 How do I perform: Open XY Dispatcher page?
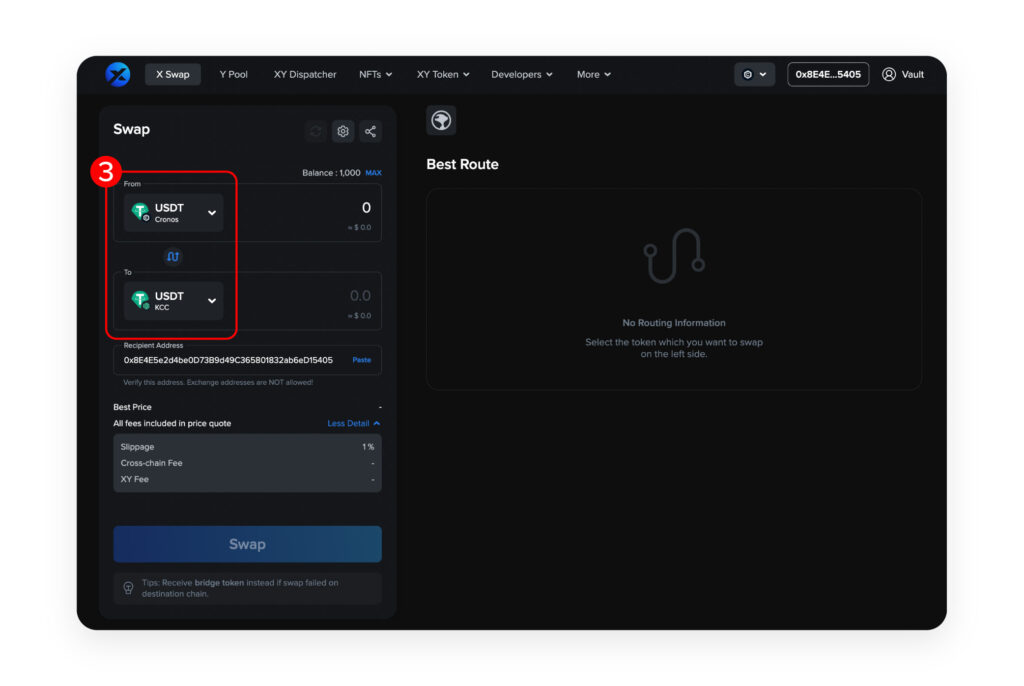[305, 74]
